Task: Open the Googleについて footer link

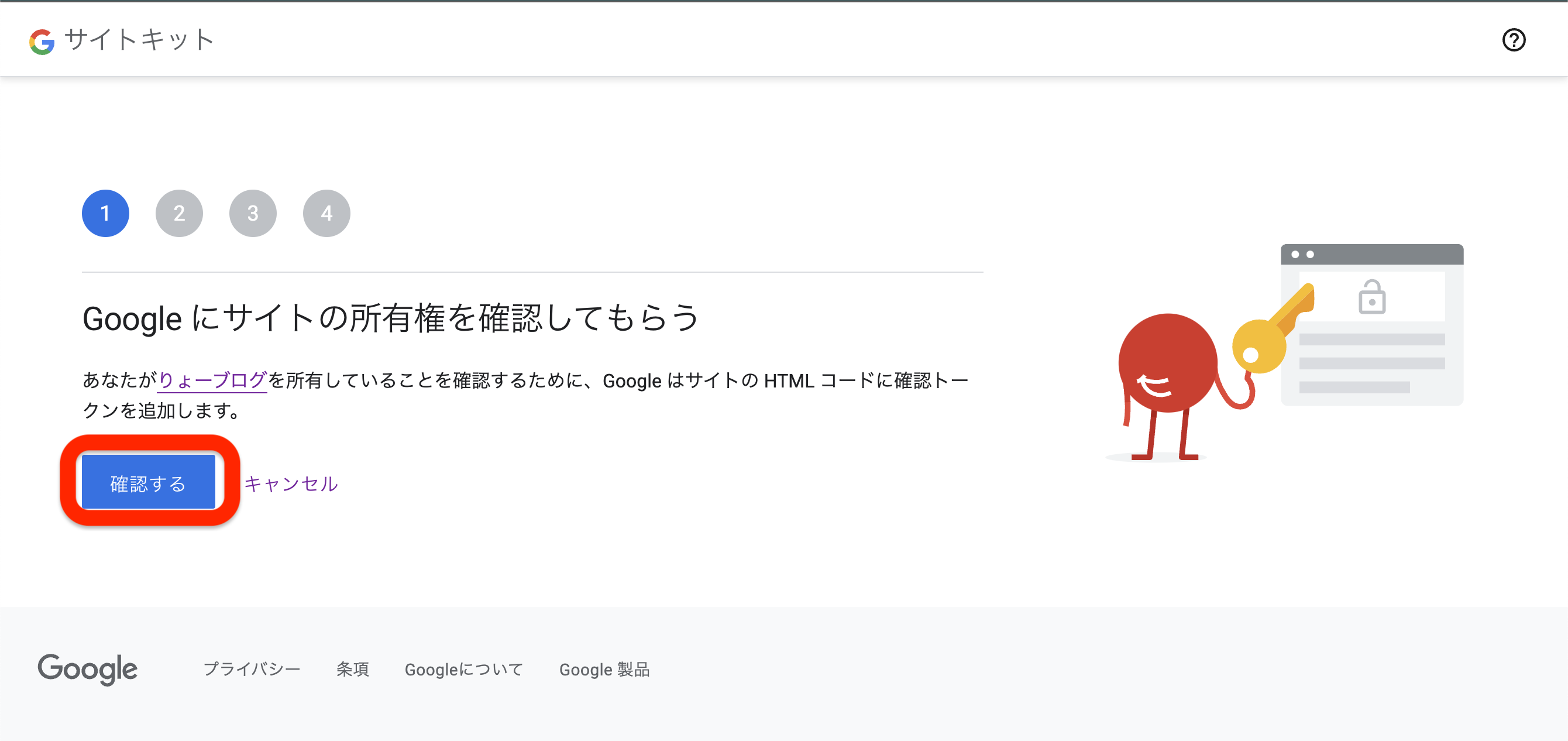Action: point(464,669)
